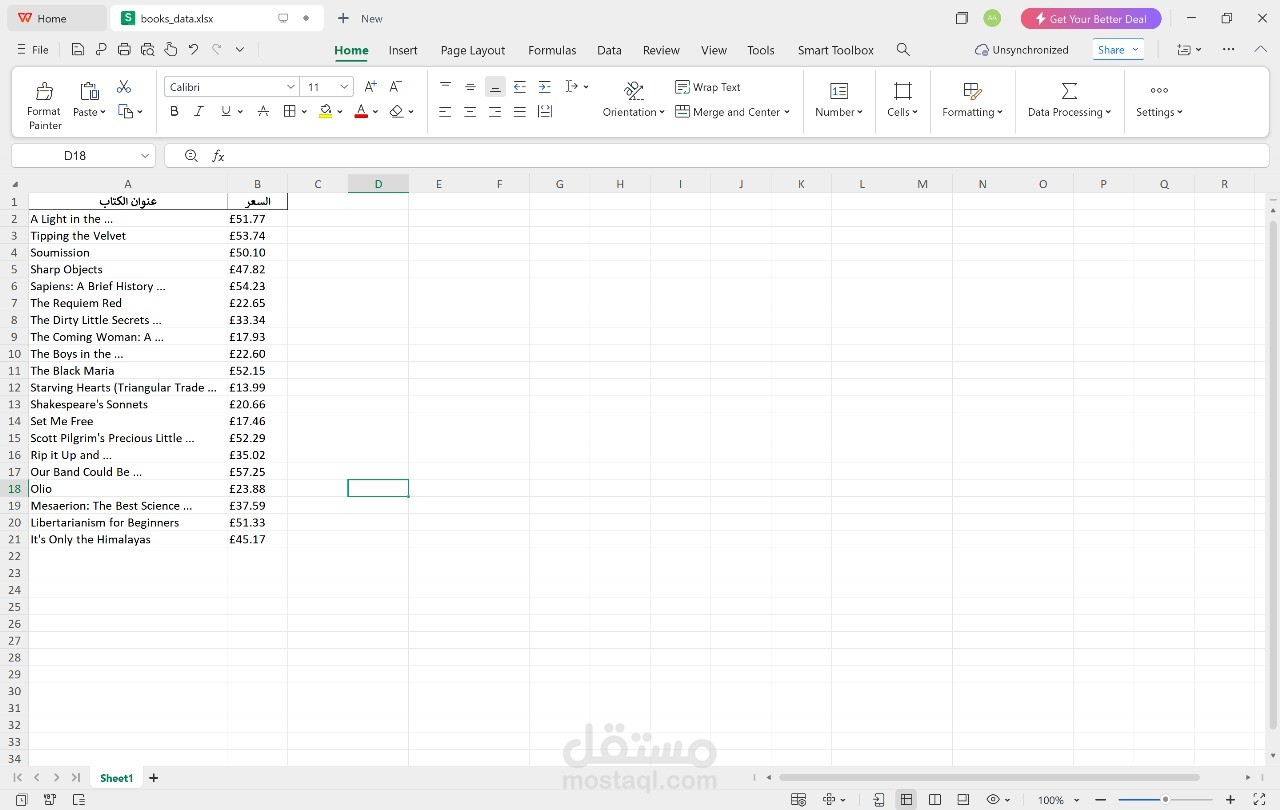Open the Calibri font name dropdown

(x=291, y=87)
